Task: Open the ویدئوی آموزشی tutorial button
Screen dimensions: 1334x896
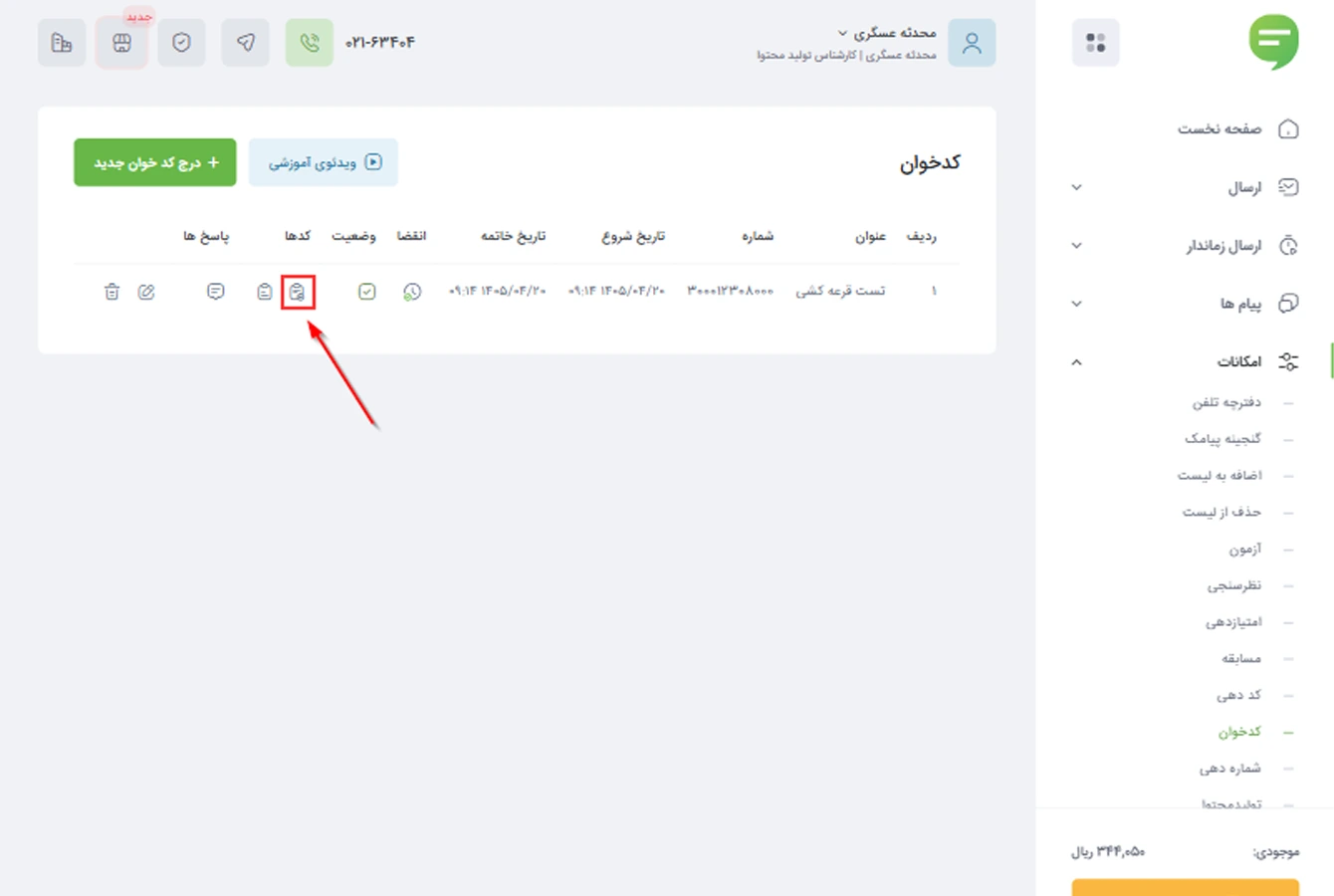Action: pyautogui.click(x=324, y=162)
